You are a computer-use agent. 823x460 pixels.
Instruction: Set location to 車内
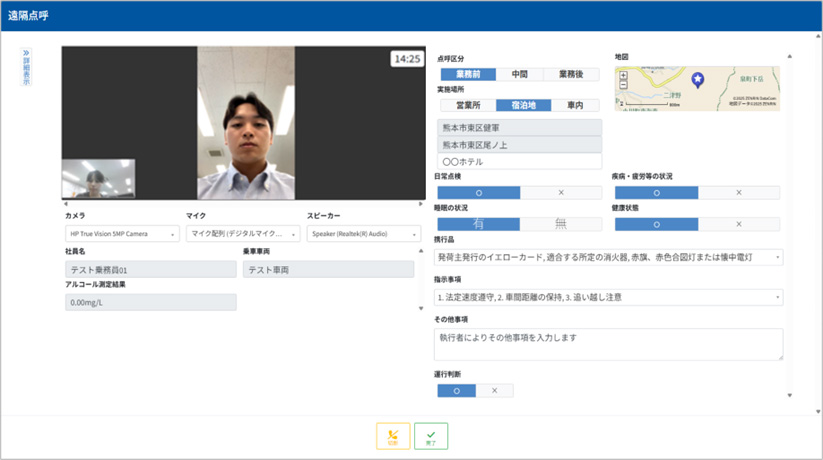coord(575,105)
